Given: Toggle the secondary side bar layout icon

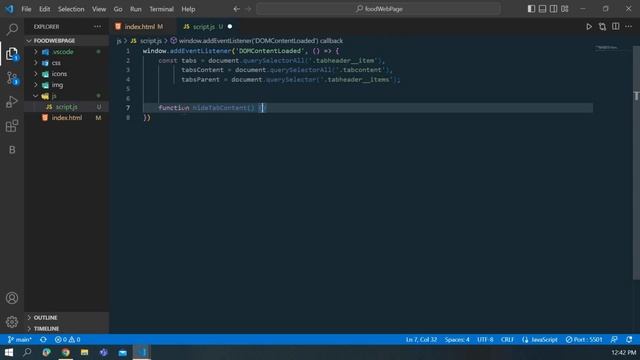Looking at the screenshot, I should (x=553, y=9).
